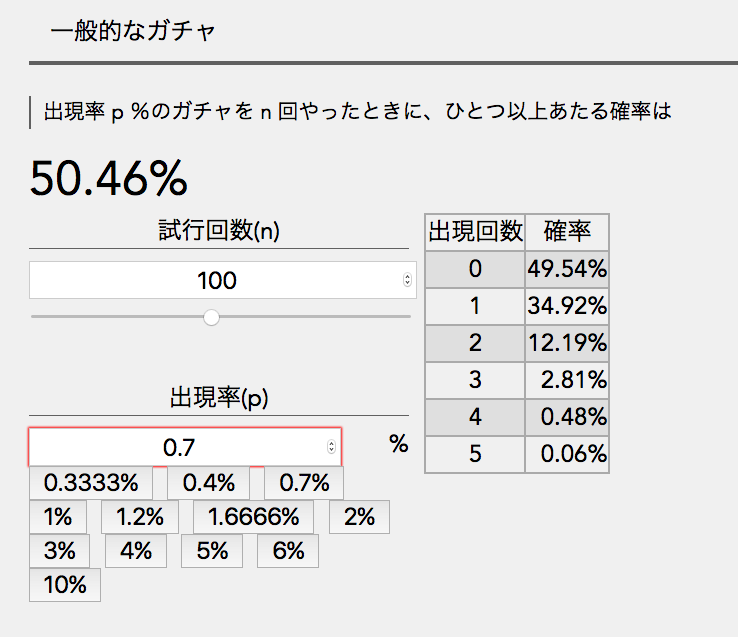
Task: Focus the trial count input showing 100
Action: [215, 280]
